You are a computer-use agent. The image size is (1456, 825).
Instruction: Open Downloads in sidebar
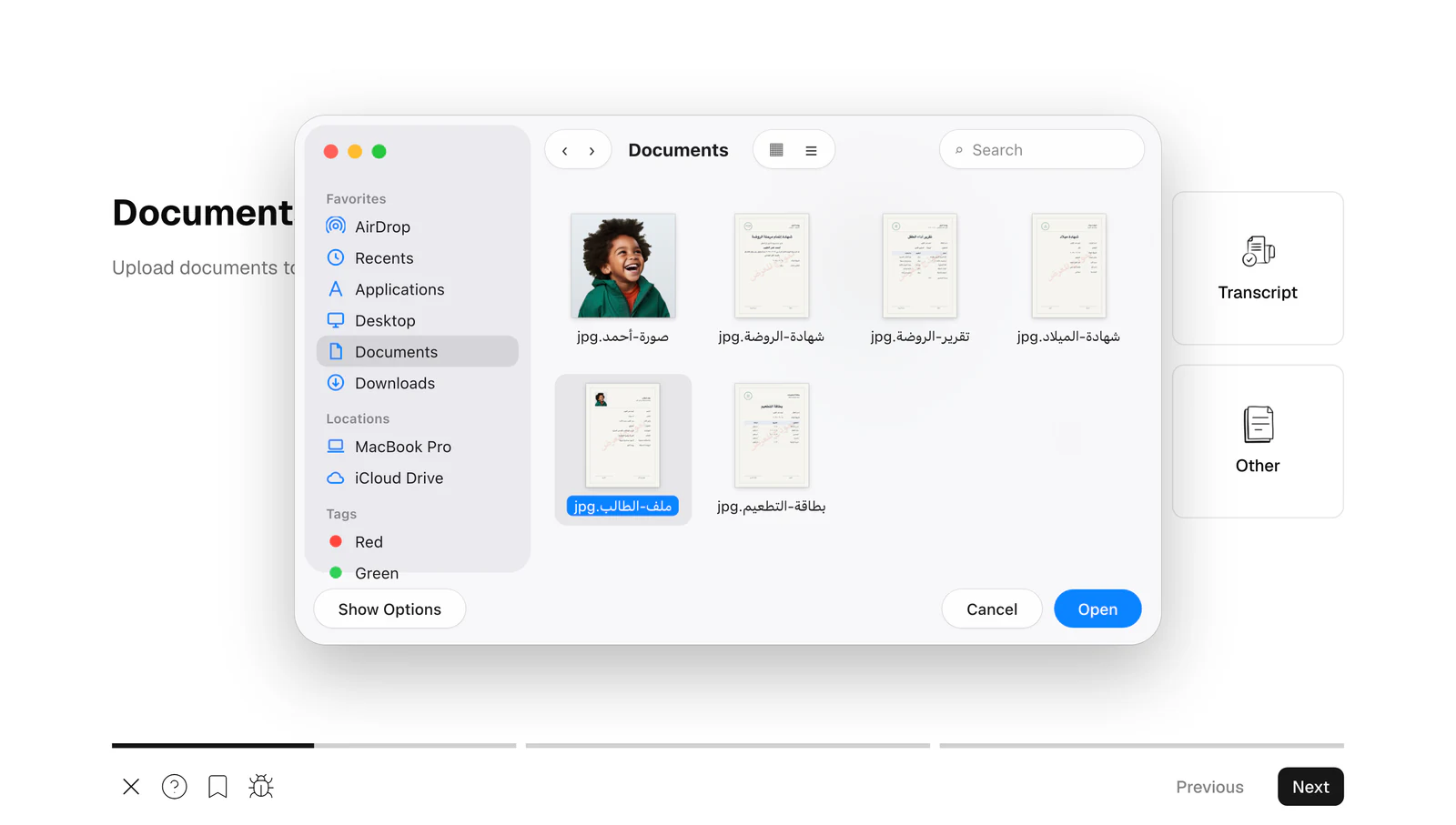418,383
